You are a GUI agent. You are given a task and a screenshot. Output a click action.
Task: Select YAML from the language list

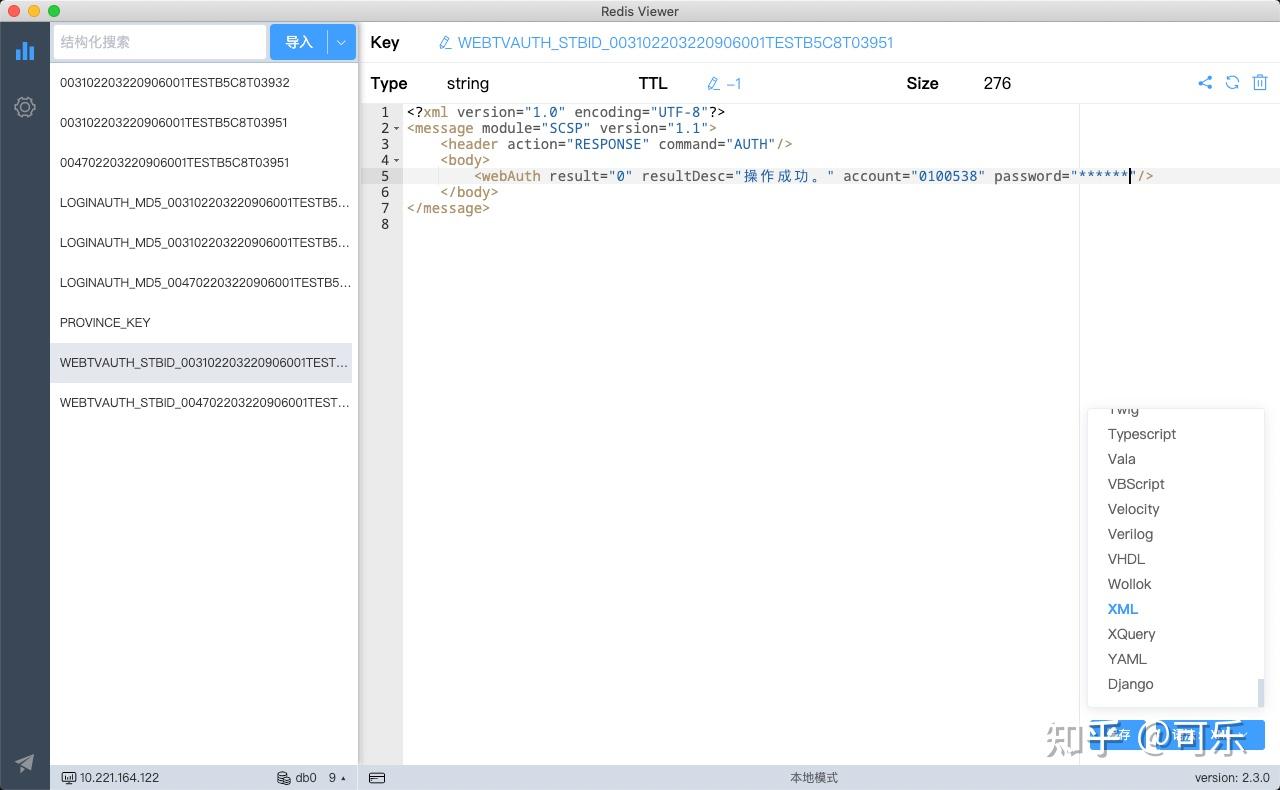point(1127,659)
